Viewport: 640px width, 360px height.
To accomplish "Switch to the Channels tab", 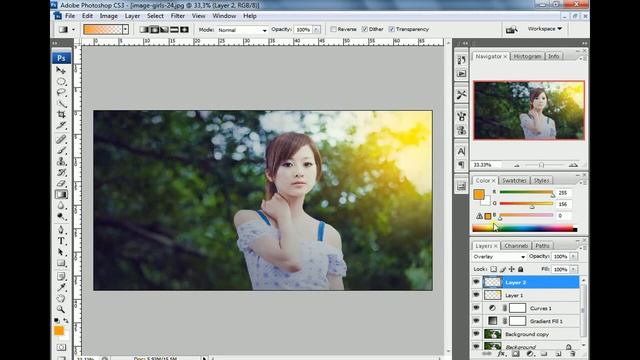I will point(516,246).
